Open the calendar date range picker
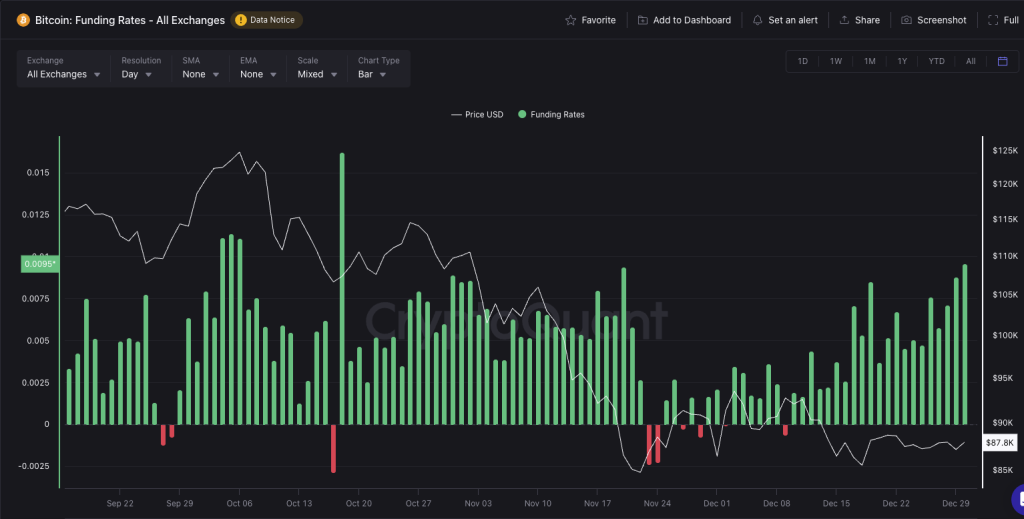 [1002, 61]
